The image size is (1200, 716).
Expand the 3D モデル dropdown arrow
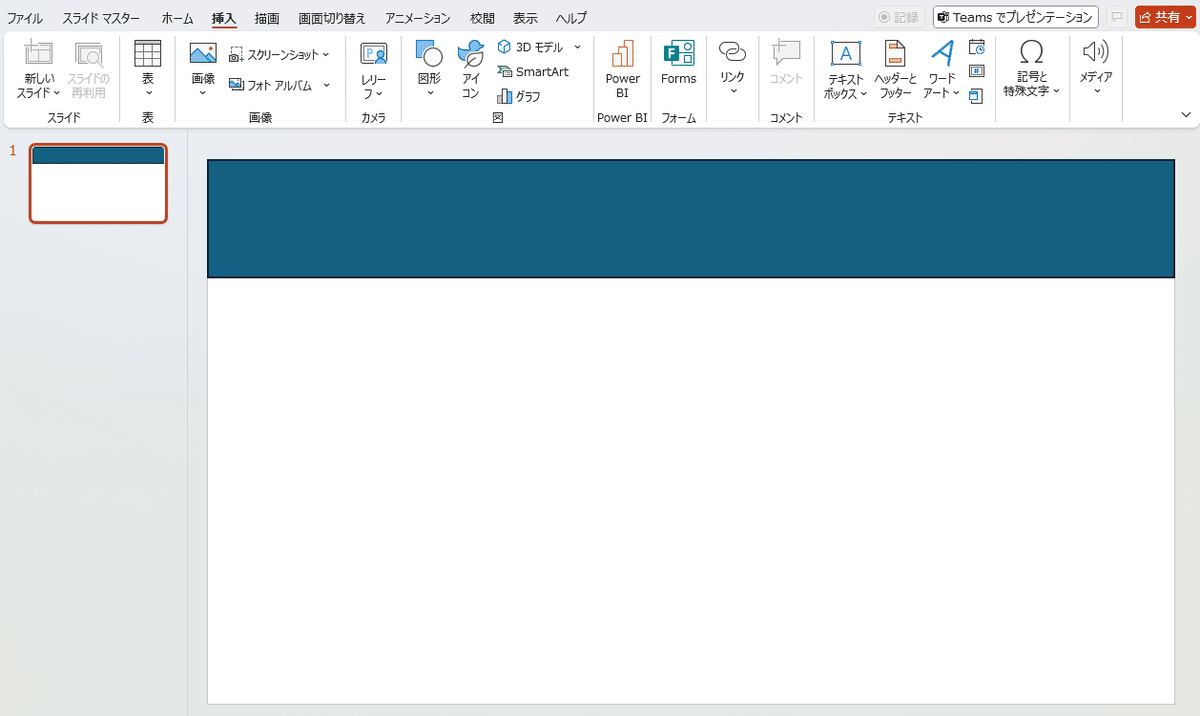(577, 47)
